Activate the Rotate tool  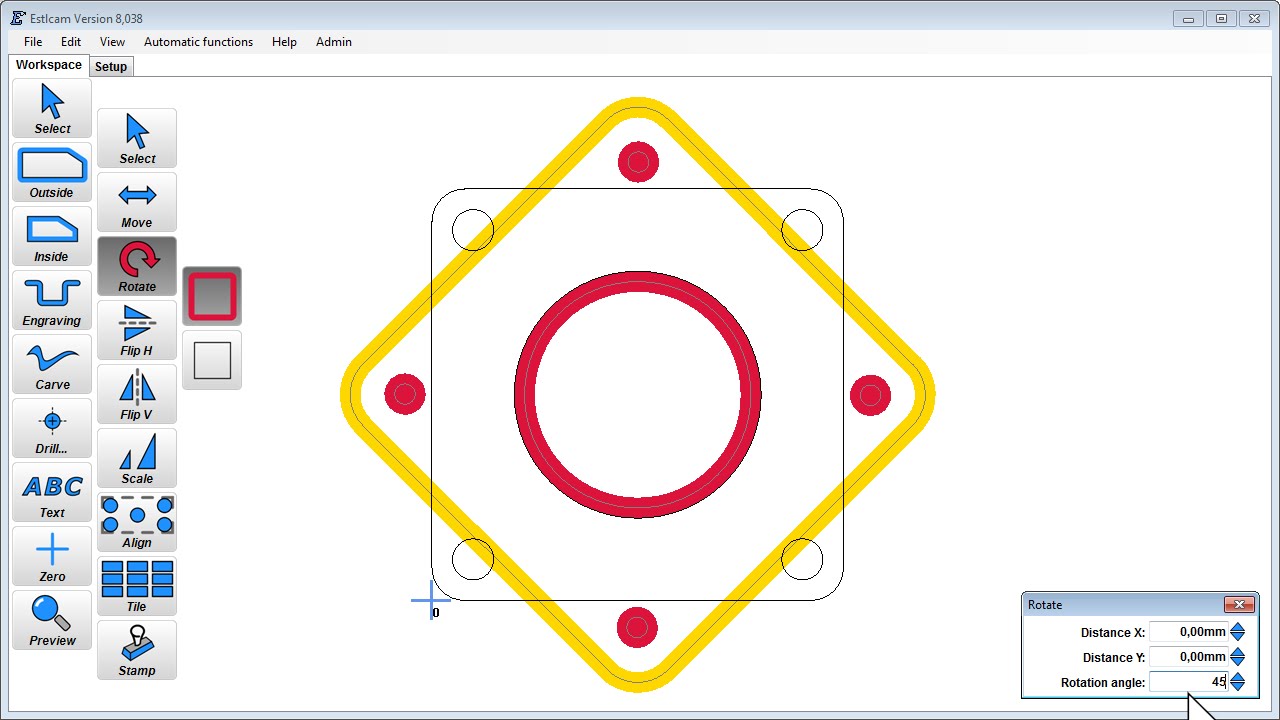tap(137, 266)
